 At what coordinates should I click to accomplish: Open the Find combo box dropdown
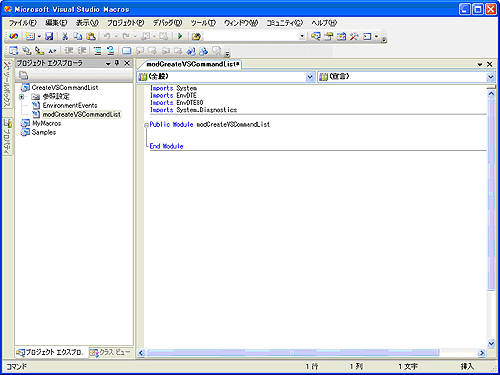pyautogui.click(x=302, y=36)
